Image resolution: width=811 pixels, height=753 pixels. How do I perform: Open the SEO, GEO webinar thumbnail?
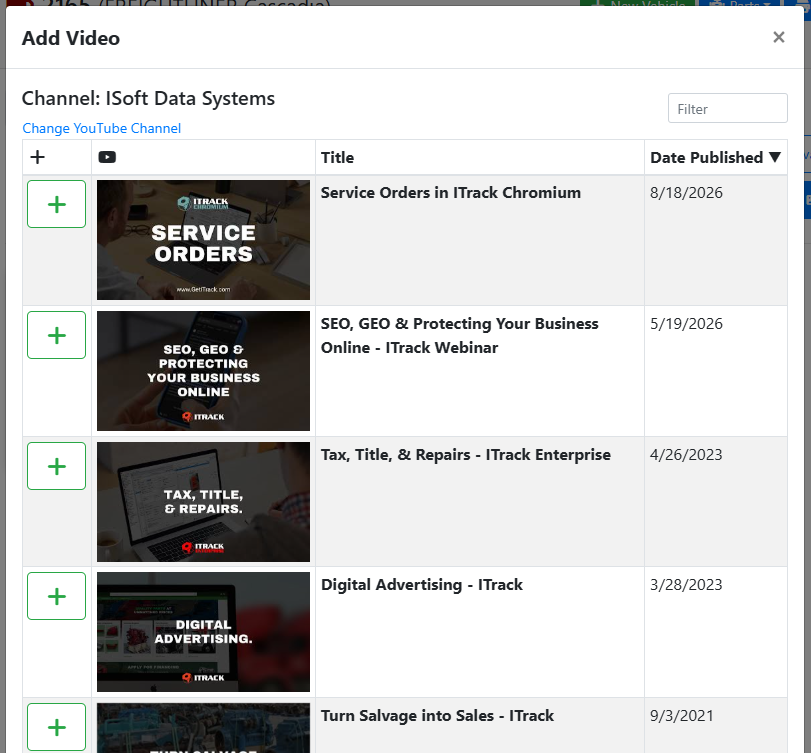pyautogui.click(x=203, y=371)
